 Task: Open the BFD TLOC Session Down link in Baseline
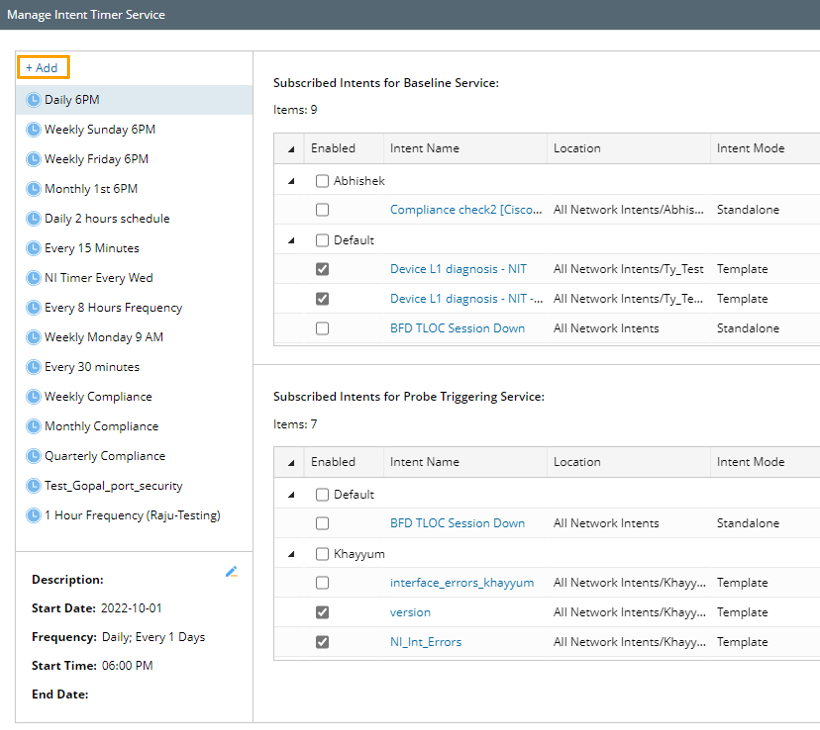[457, 328]
